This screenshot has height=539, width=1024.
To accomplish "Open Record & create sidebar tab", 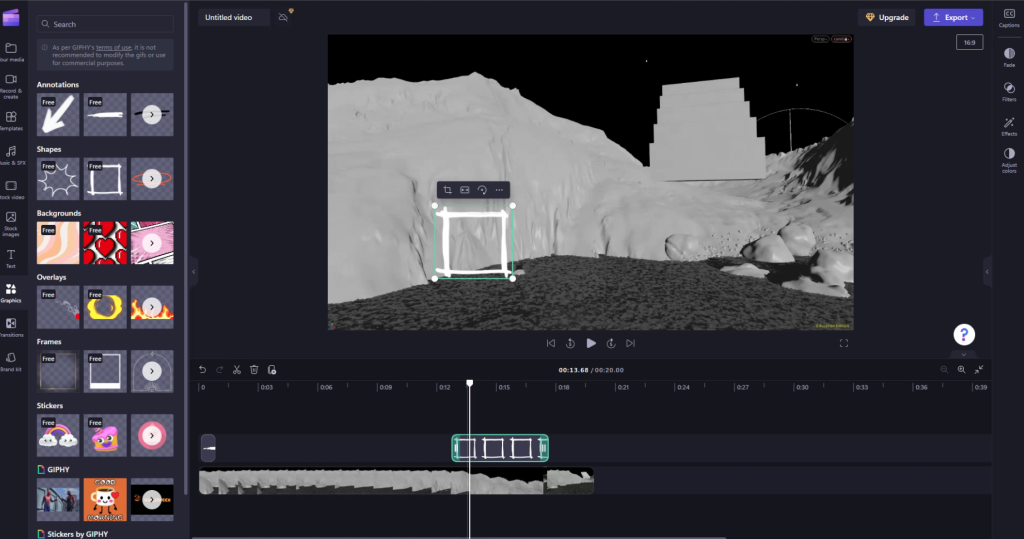I will click(11, 86).
